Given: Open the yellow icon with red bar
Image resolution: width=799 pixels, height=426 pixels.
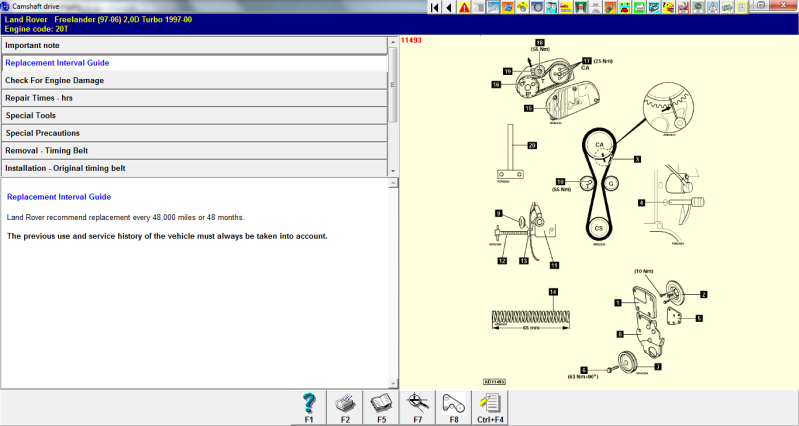Looking at the screenshot, I should [x=566, y=7].
